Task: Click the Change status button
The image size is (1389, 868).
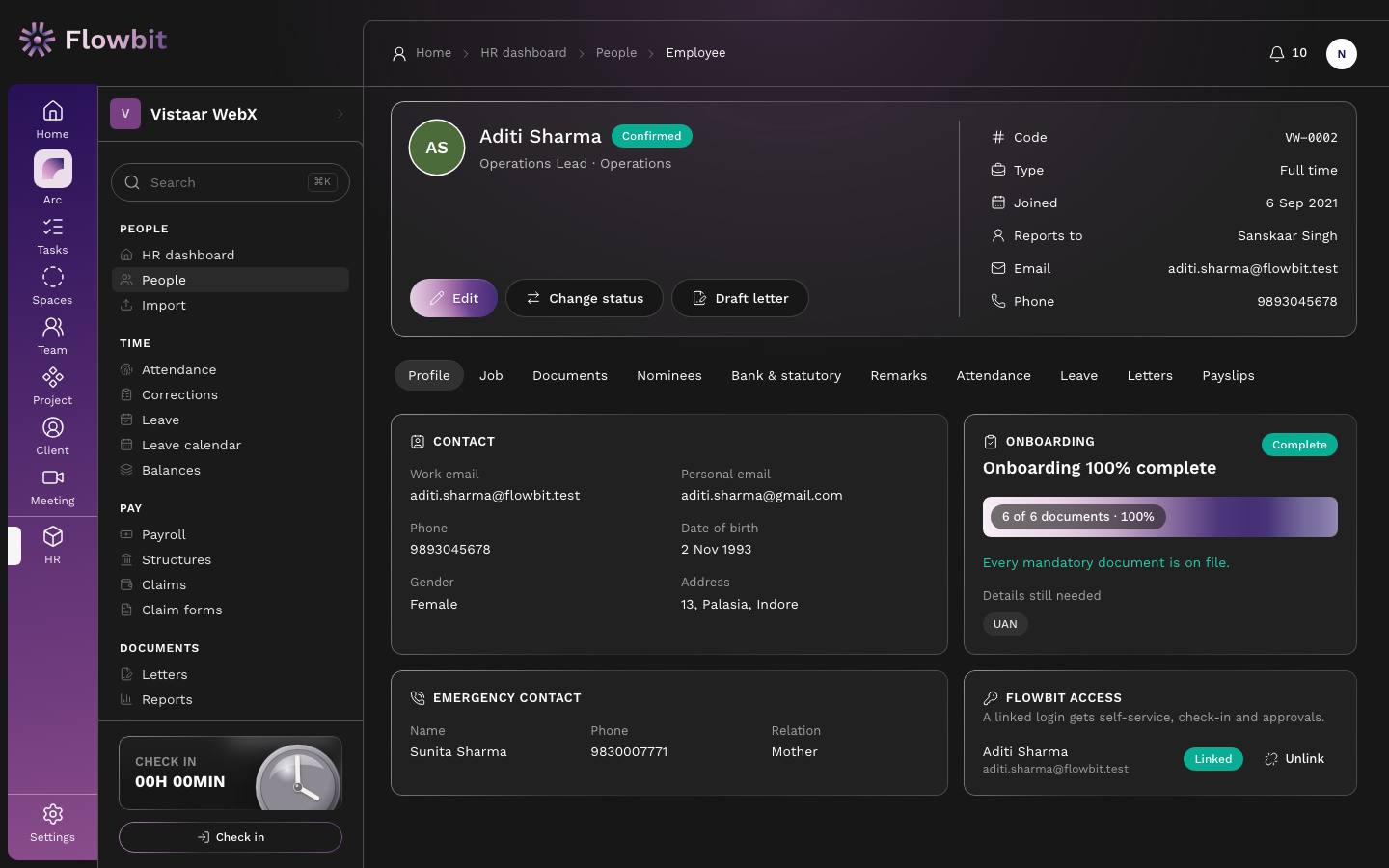Action: [x=585, y=298]
